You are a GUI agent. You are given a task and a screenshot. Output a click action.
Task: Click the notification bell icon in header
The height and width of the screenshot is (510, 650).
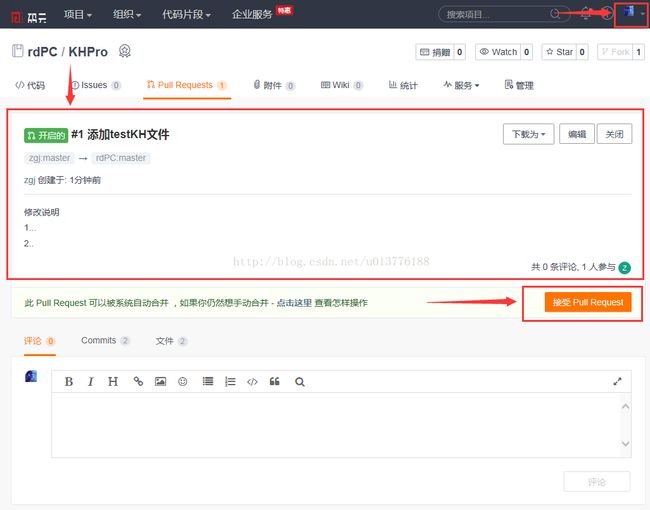(586, 14)
